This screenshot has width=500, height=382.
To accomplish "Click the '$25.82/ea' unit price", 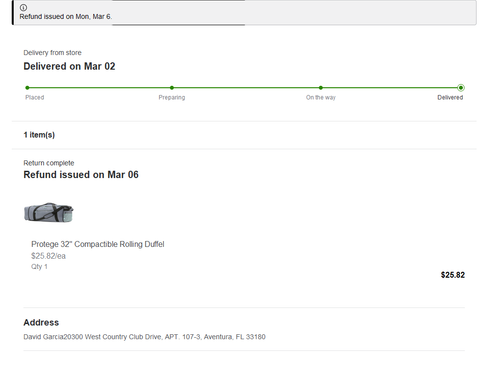I will (48, 256).
